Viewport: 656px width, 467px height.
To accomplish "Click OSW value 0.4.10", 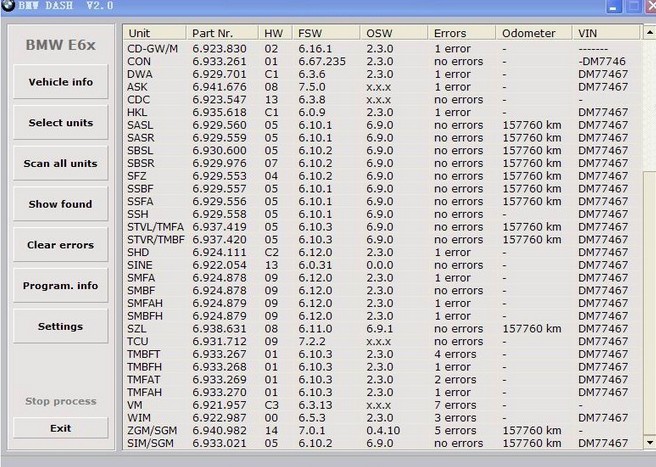I will click(x=383, y=430).
